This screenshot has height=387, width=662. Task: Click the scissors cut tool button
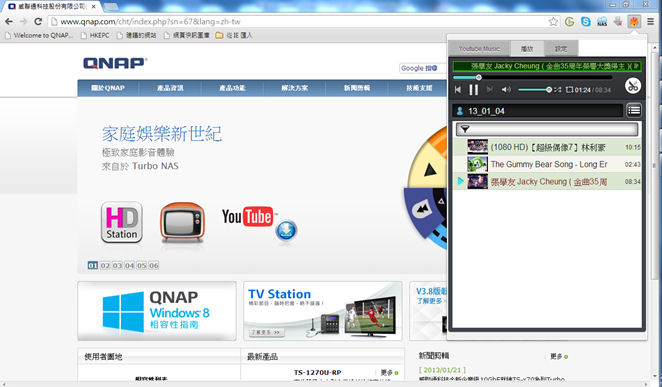point(632,86)
